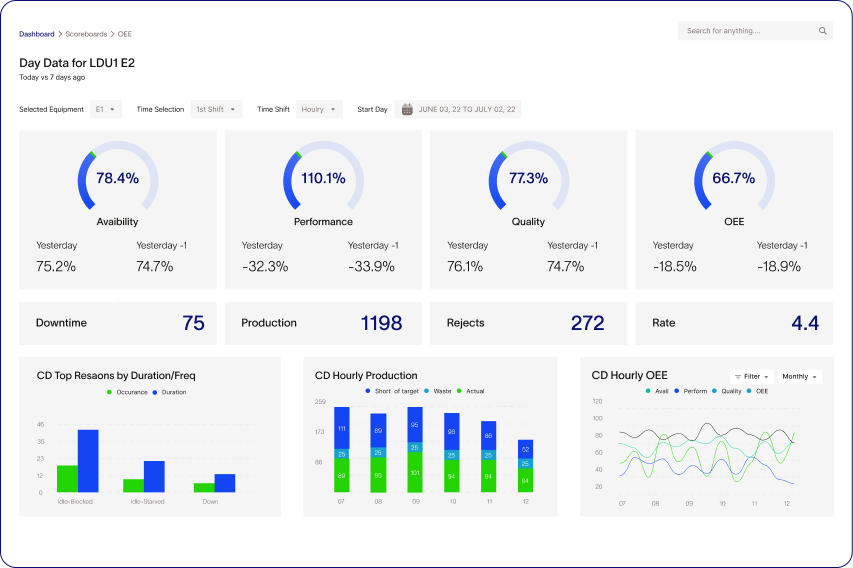Expand the 1st Shift time selection dropdown
853x568 pixels.
point(216,109)
